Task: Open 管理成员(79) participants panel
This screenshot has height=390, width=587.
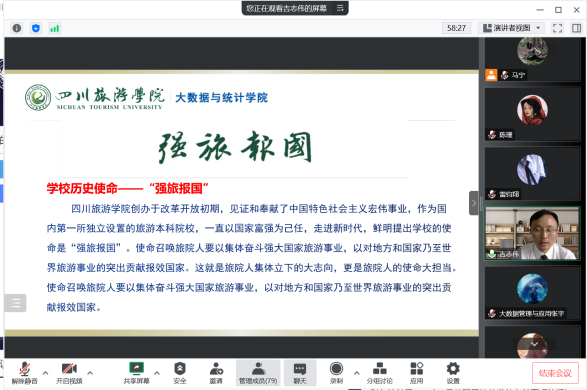Action: 258,373
